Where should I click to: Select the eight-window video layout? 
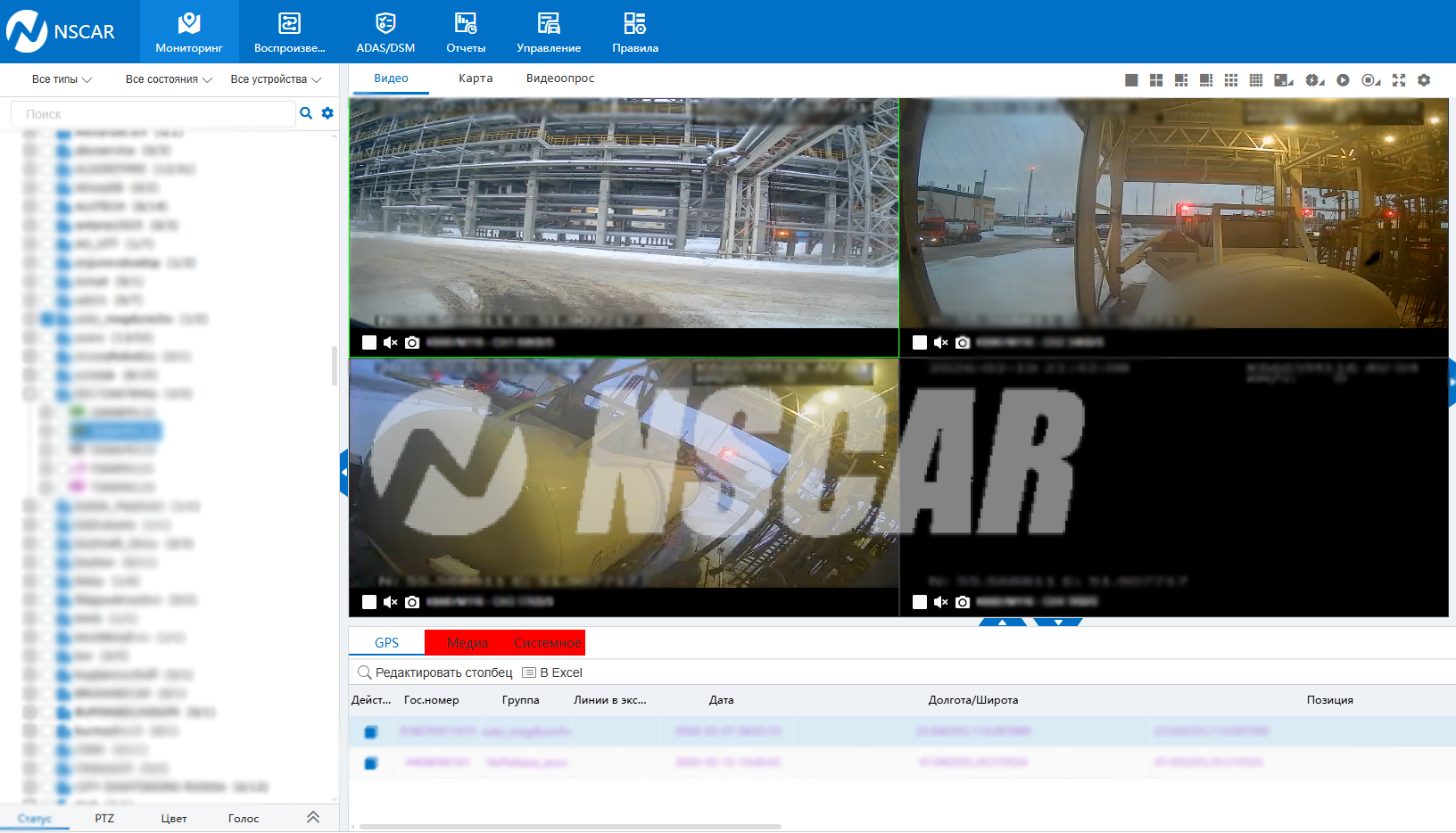1206,80
